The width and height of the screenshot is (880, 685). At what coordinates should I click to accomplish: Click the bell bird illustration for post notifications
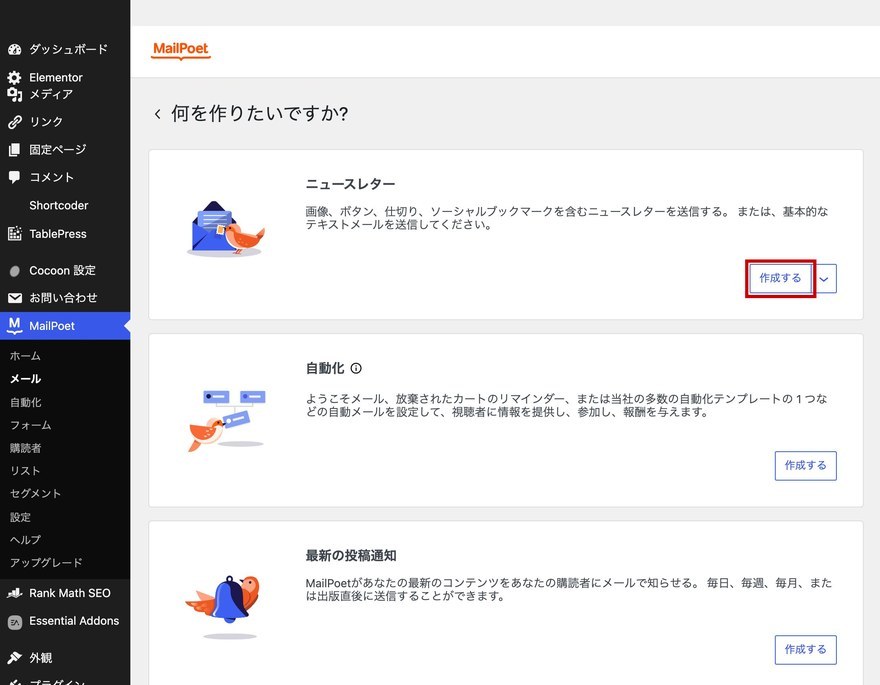click(x=223, y=607)
